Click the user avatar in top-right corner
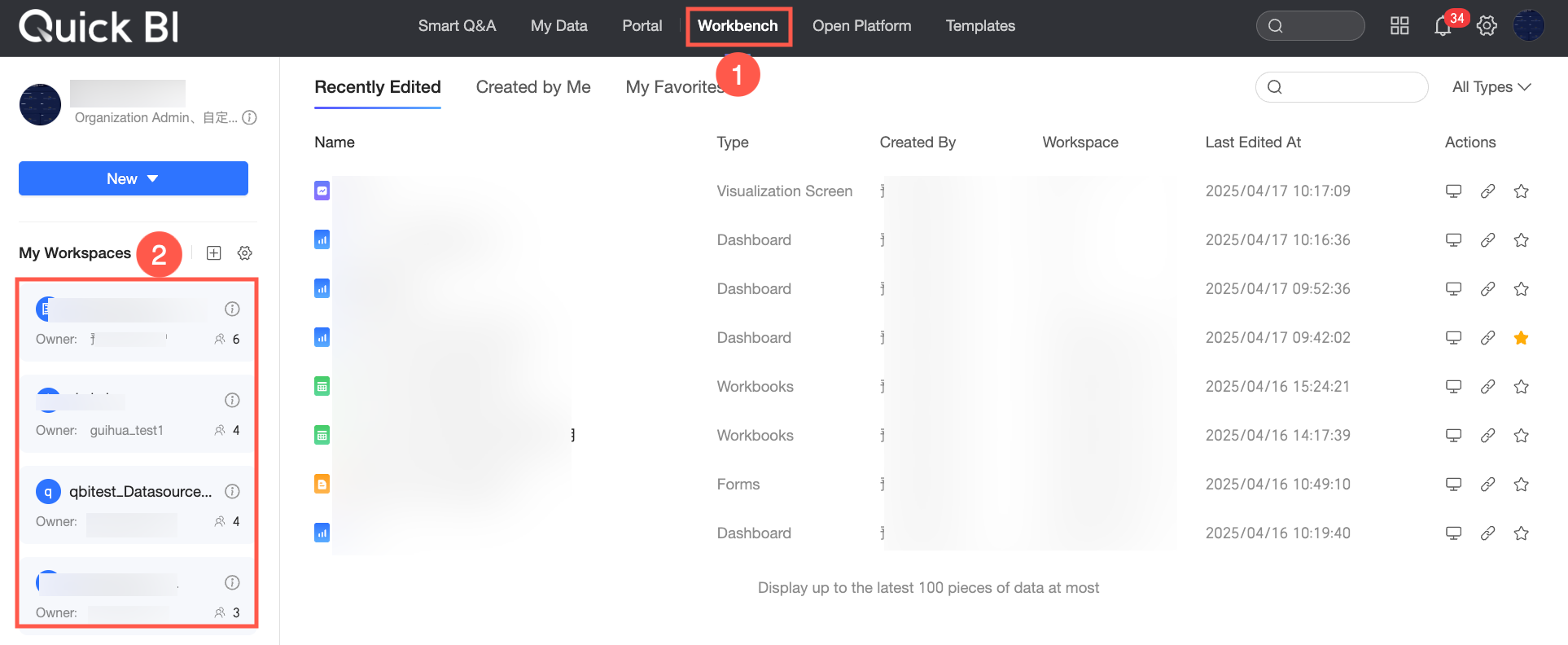Screen dimensions: 1568x645 coord(1529,26)
